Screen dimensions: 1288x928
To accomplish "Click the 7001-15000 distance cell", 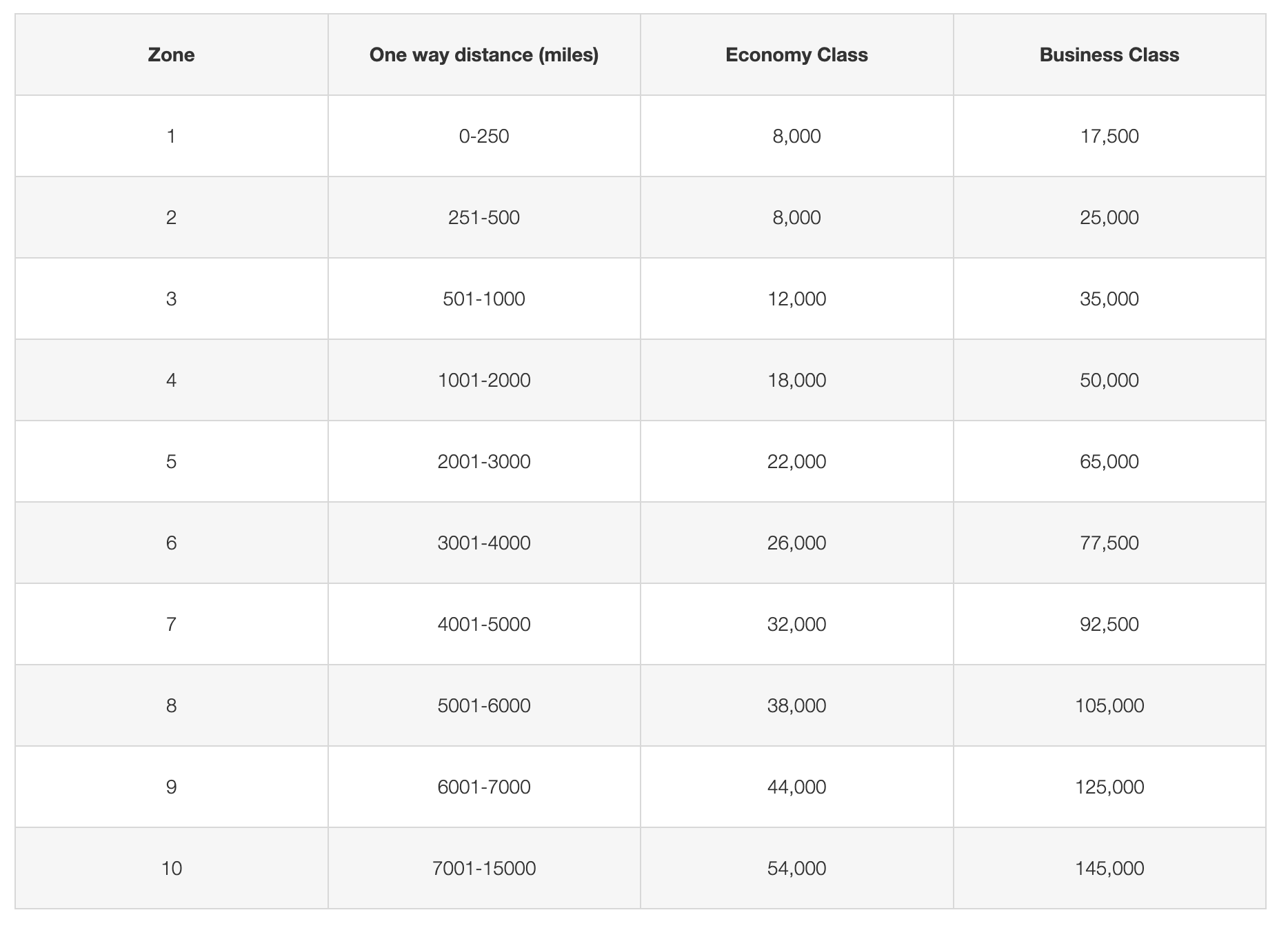I will click(483, 869).
